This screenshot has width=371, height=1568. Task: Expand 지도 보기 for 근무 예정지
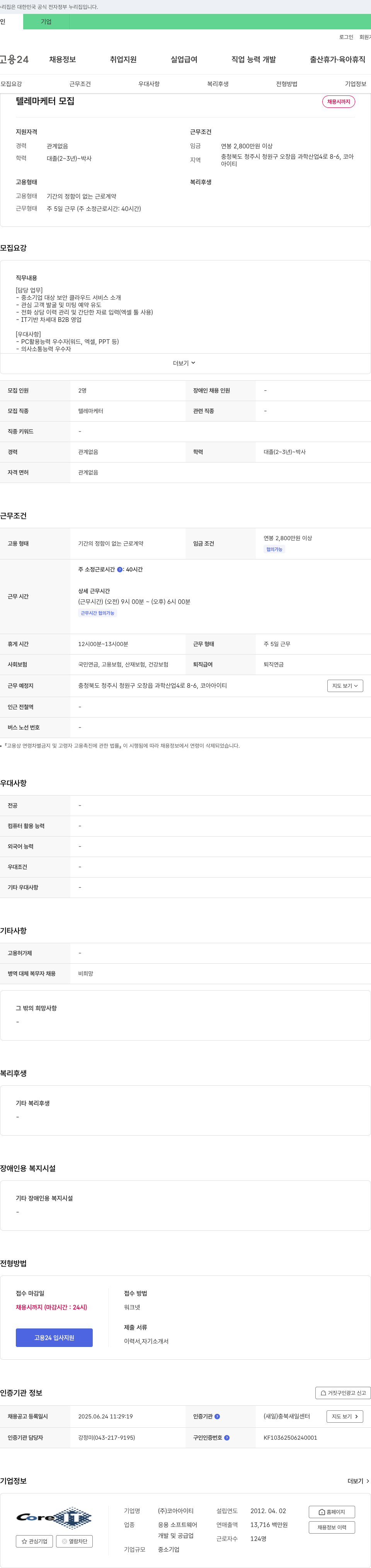tap(345, 686)
